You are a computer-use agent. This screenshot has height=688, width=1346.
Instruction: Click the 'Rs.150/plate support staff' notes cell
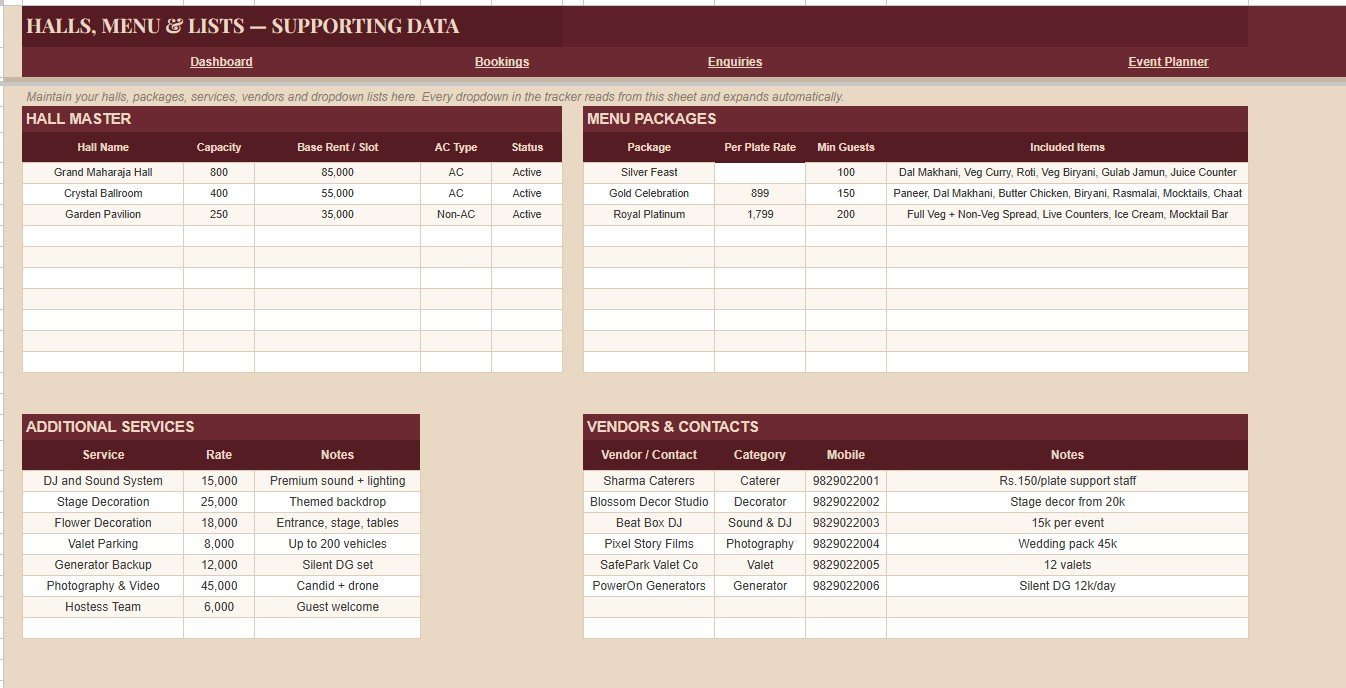pos(1067,481)
